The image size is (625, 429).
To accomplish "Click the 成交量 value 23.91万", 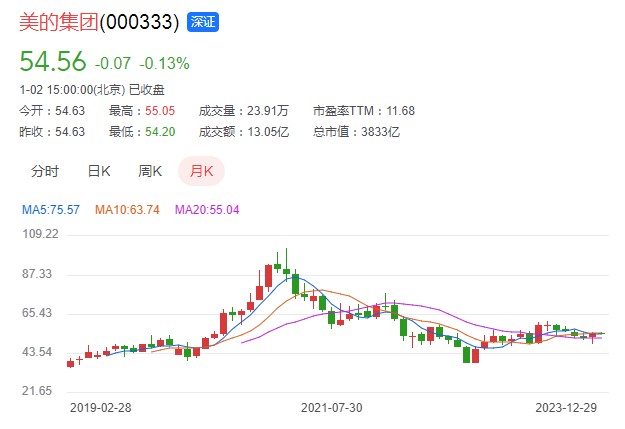I will [x=268, y=110].
